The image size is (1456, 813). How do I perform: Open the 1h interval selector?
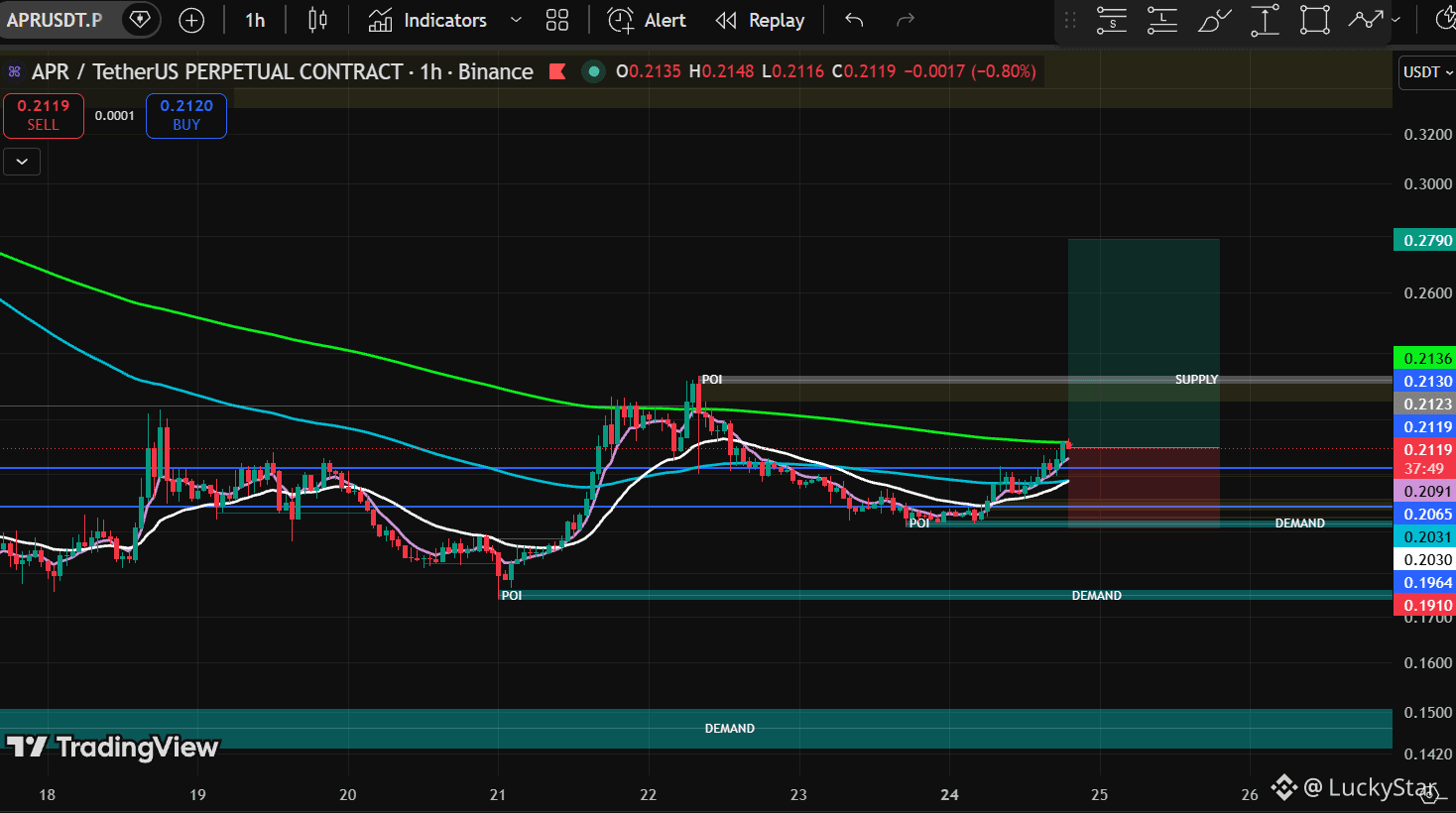[x=255, y=20]
